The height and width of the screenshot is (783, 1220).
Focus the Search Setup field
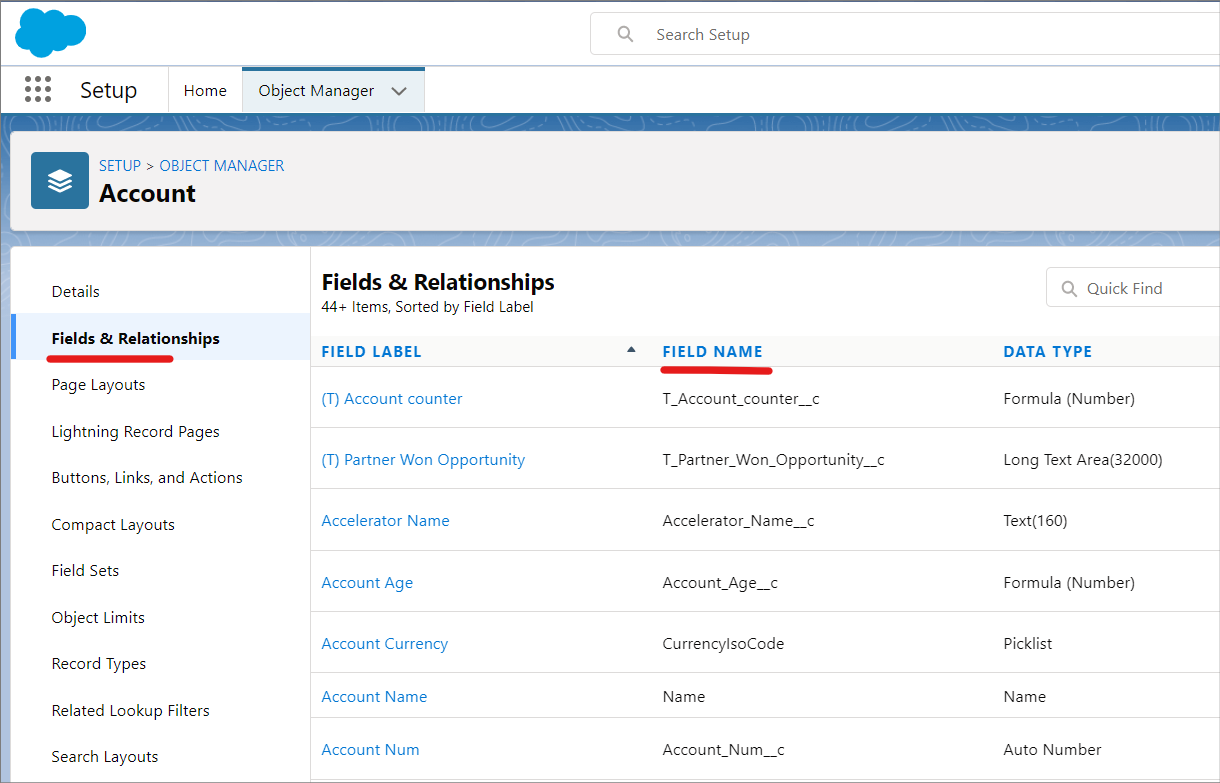tap(905, 34)
